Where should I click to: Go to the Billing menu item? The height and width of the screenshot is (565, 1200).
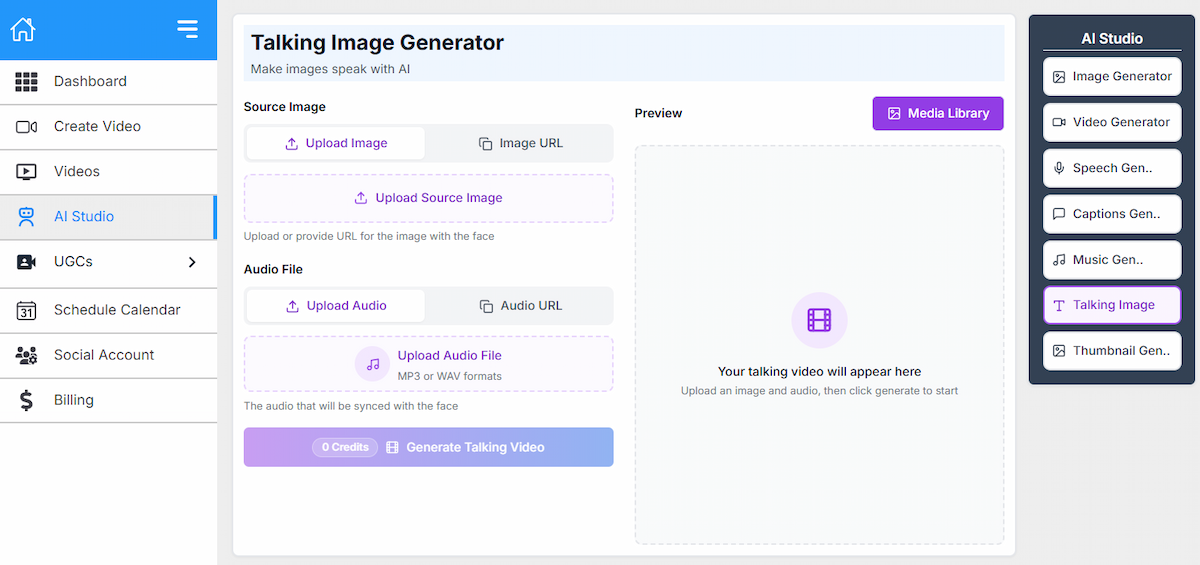[108, 400]
